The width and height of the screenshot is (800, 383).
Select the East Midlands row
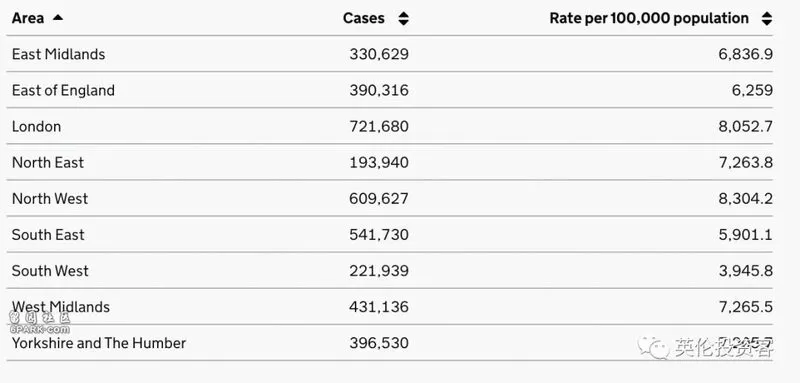390,54
